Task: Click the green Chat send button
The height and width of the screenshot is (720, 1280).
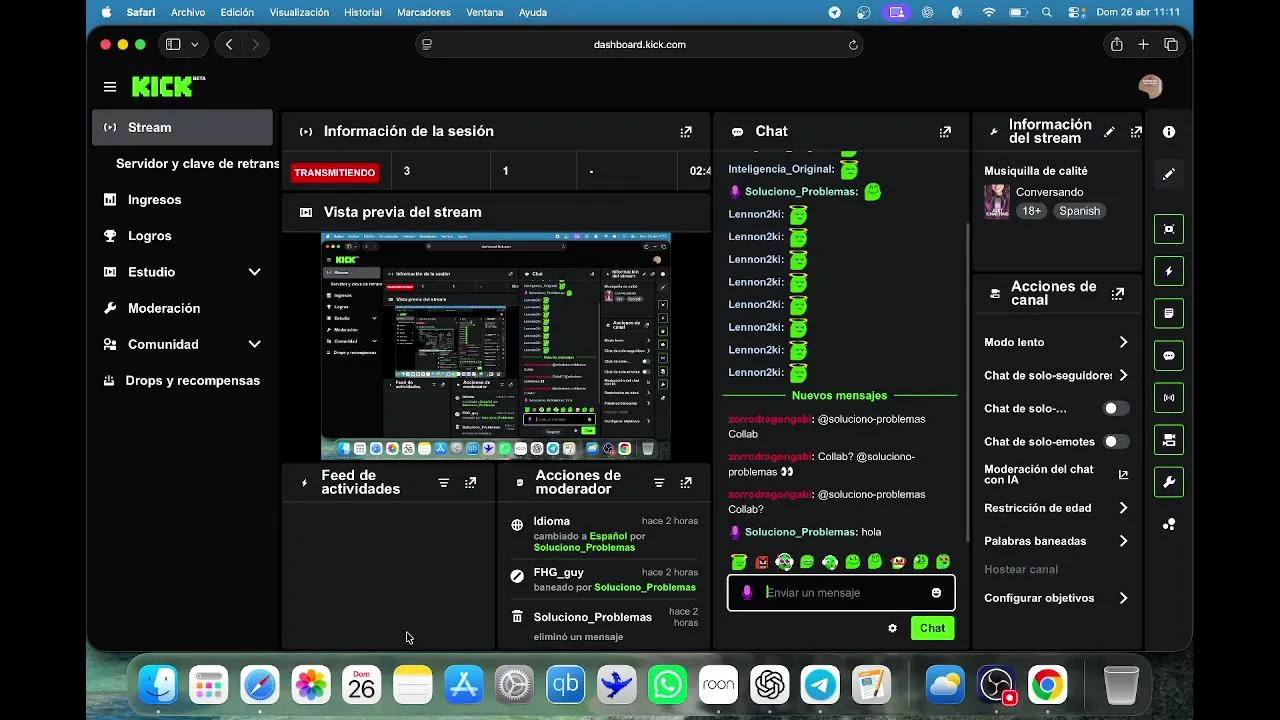Action: click(932, 628)
